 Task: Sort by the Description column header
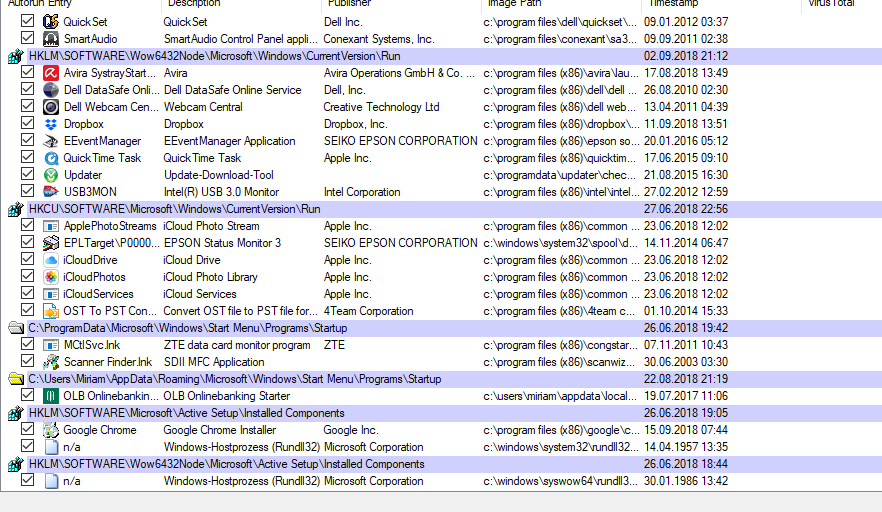[x=241, y=4]
